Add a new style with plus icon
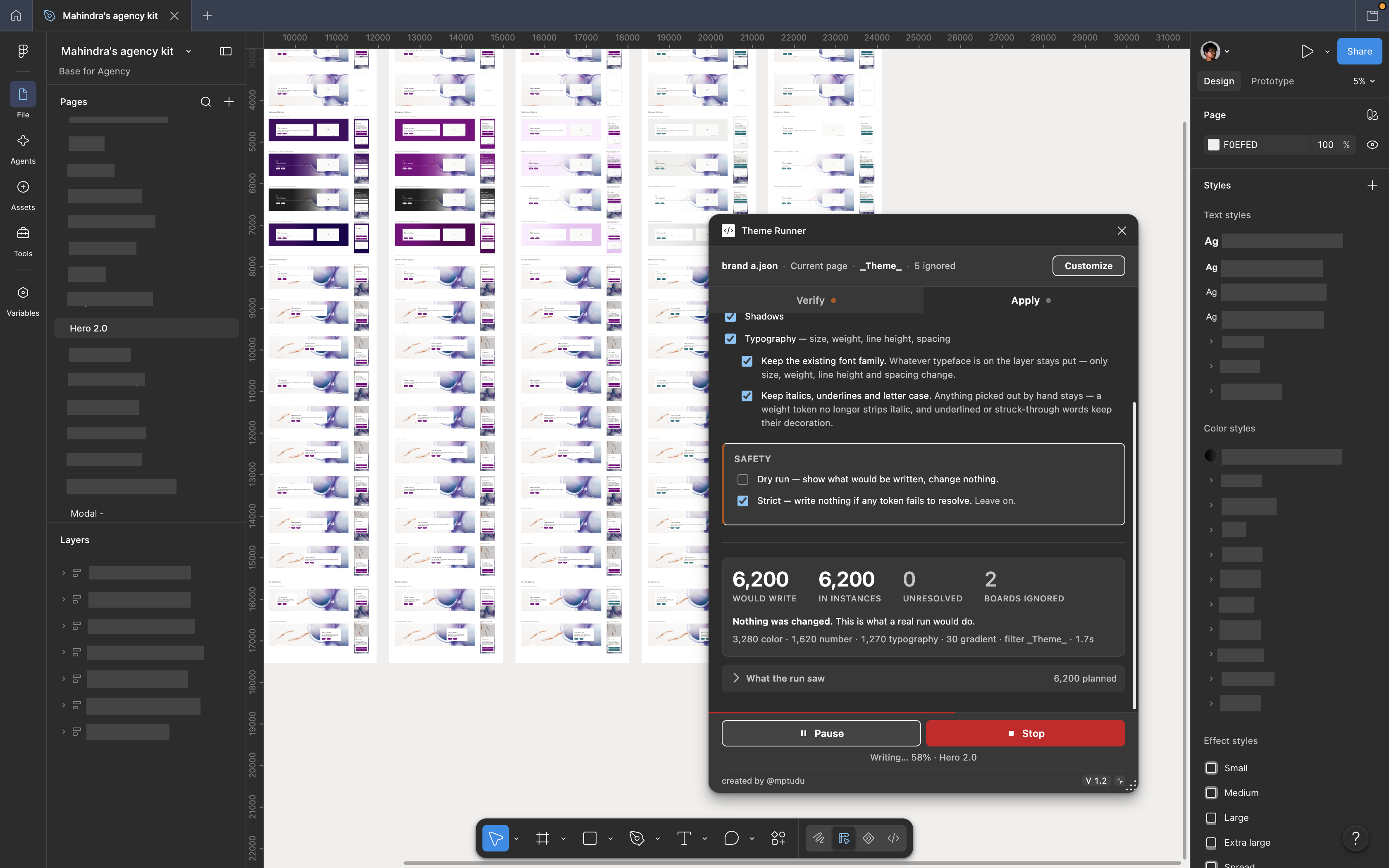 1372,185
